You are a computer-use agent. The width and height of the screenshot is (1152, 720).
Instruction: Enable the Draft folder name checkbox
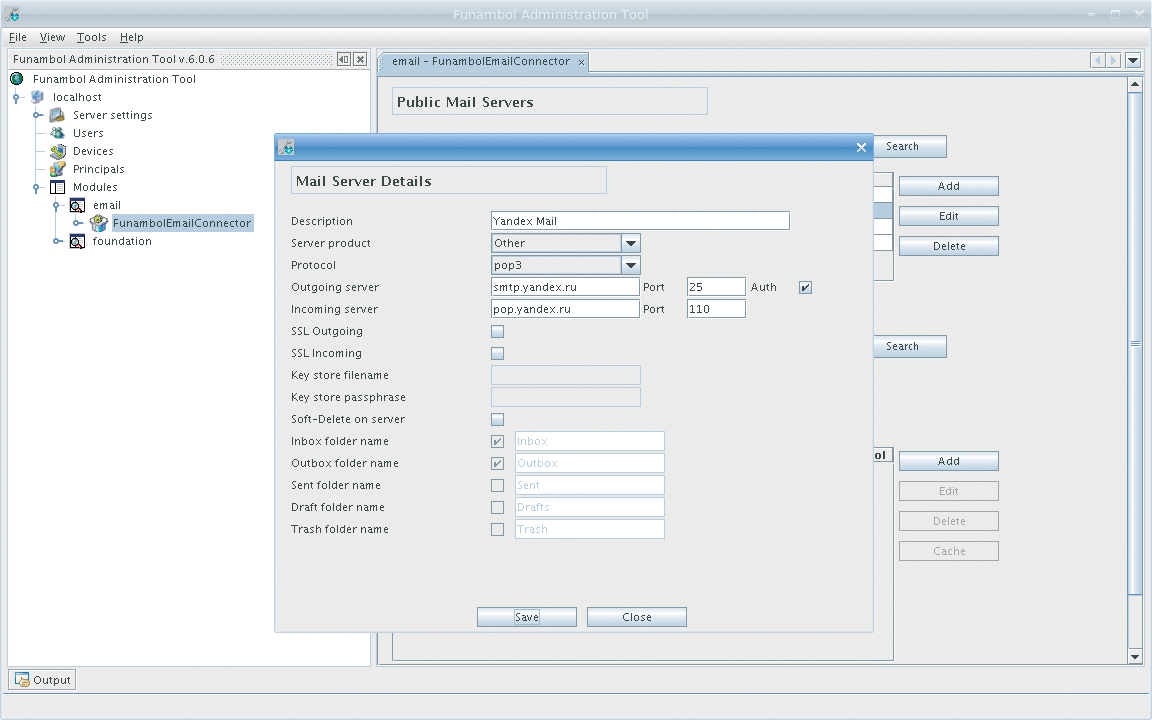(x=497, y=508)
